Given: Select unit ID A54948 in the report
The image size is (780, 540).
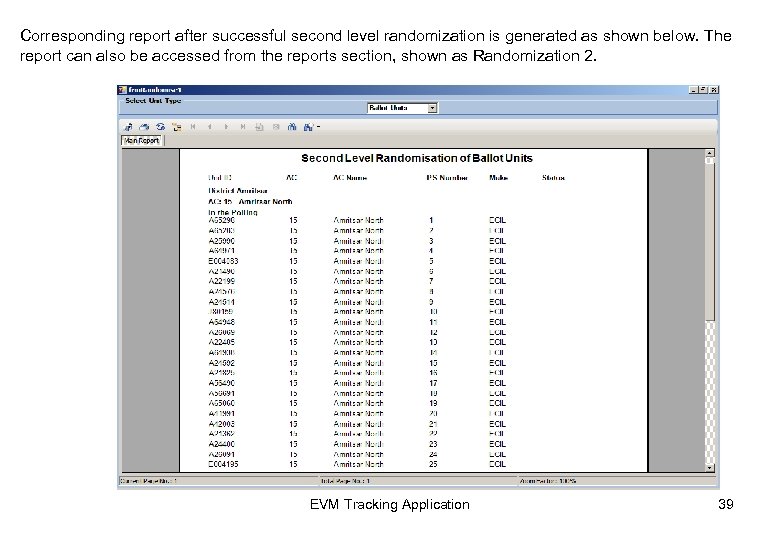Looking at the screenshot, I should [x=221, y=322].
